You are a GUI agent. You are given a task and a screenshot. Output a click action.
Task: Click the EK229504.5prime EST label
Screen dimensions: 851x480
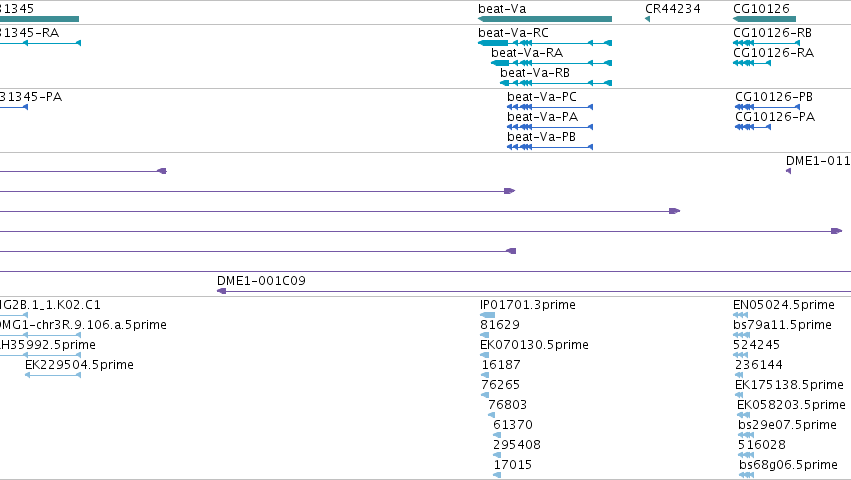coord(79,365)
